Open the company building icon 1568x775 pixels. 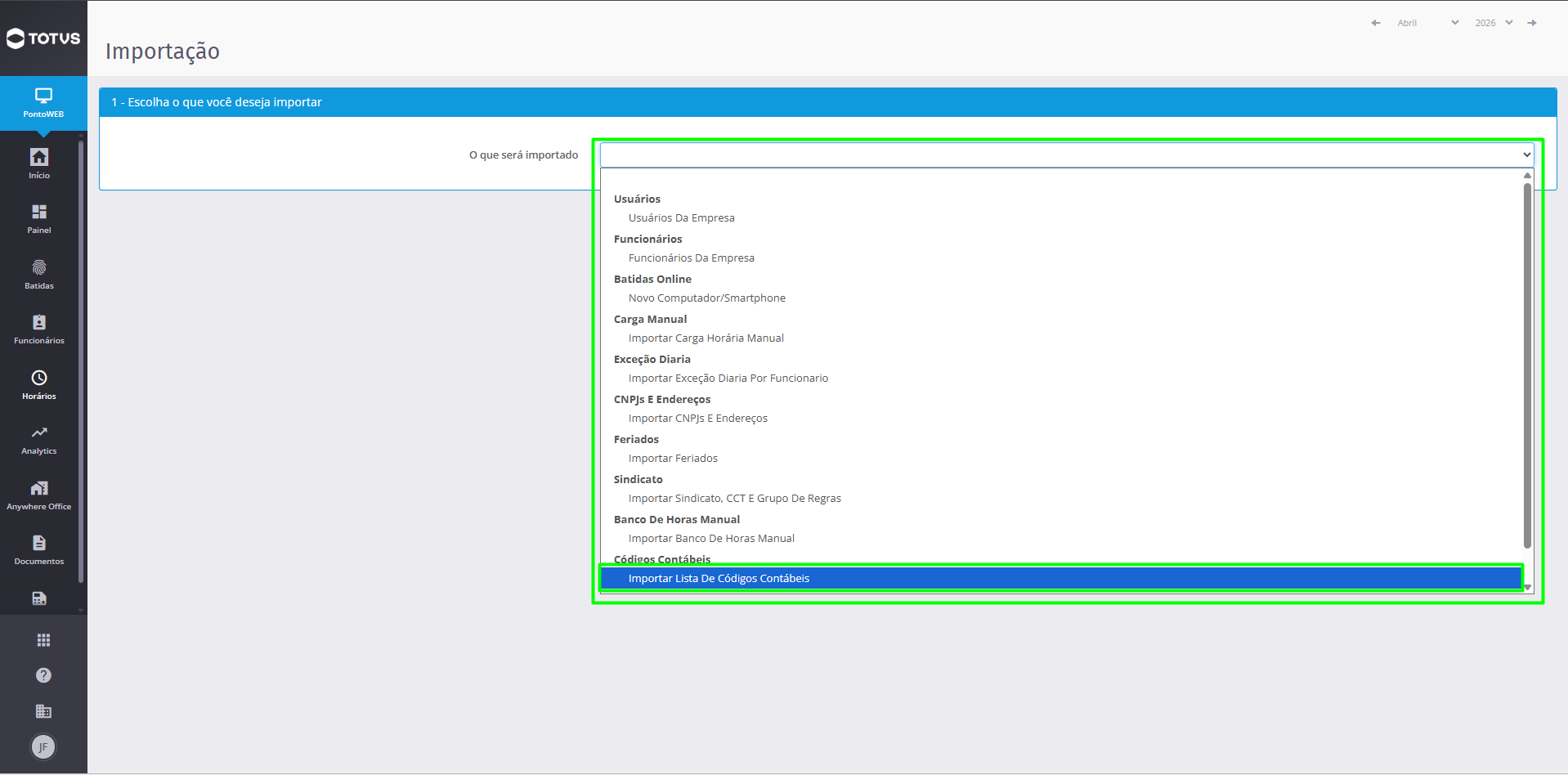(43, 711)
